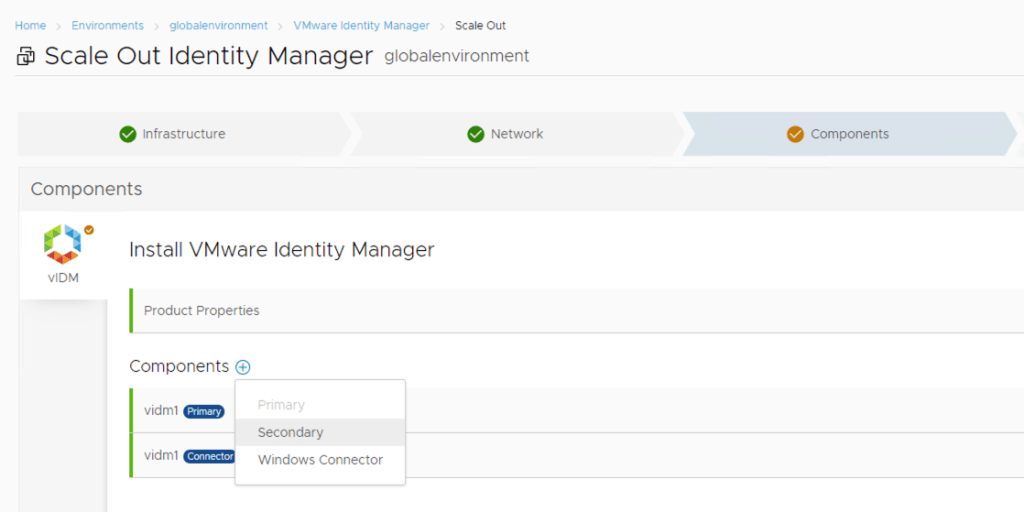Screen dimensions: 1024x512
Task: Click the blue Primary badge on vidm1
Action: [x=204, y=412]
